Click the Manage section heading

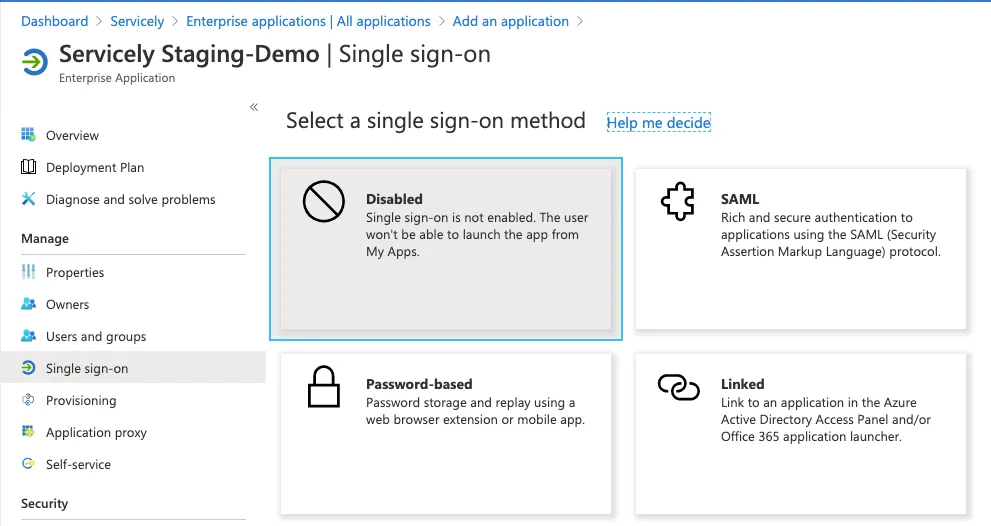pyautogui.click(x=45, y=238)
